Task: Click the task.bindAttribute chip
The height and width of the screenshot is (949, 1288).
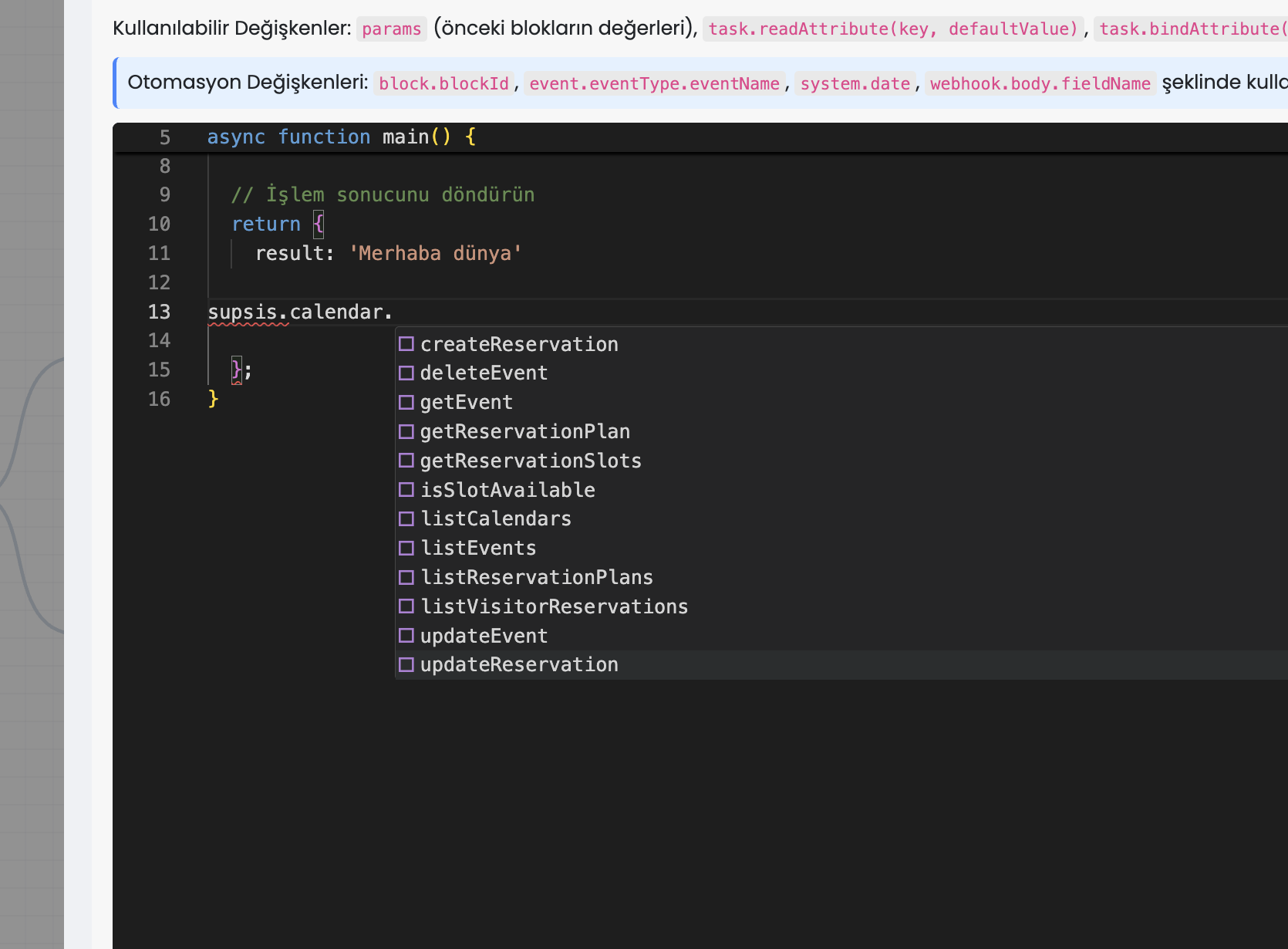Action: click(x=1191, y=29)
